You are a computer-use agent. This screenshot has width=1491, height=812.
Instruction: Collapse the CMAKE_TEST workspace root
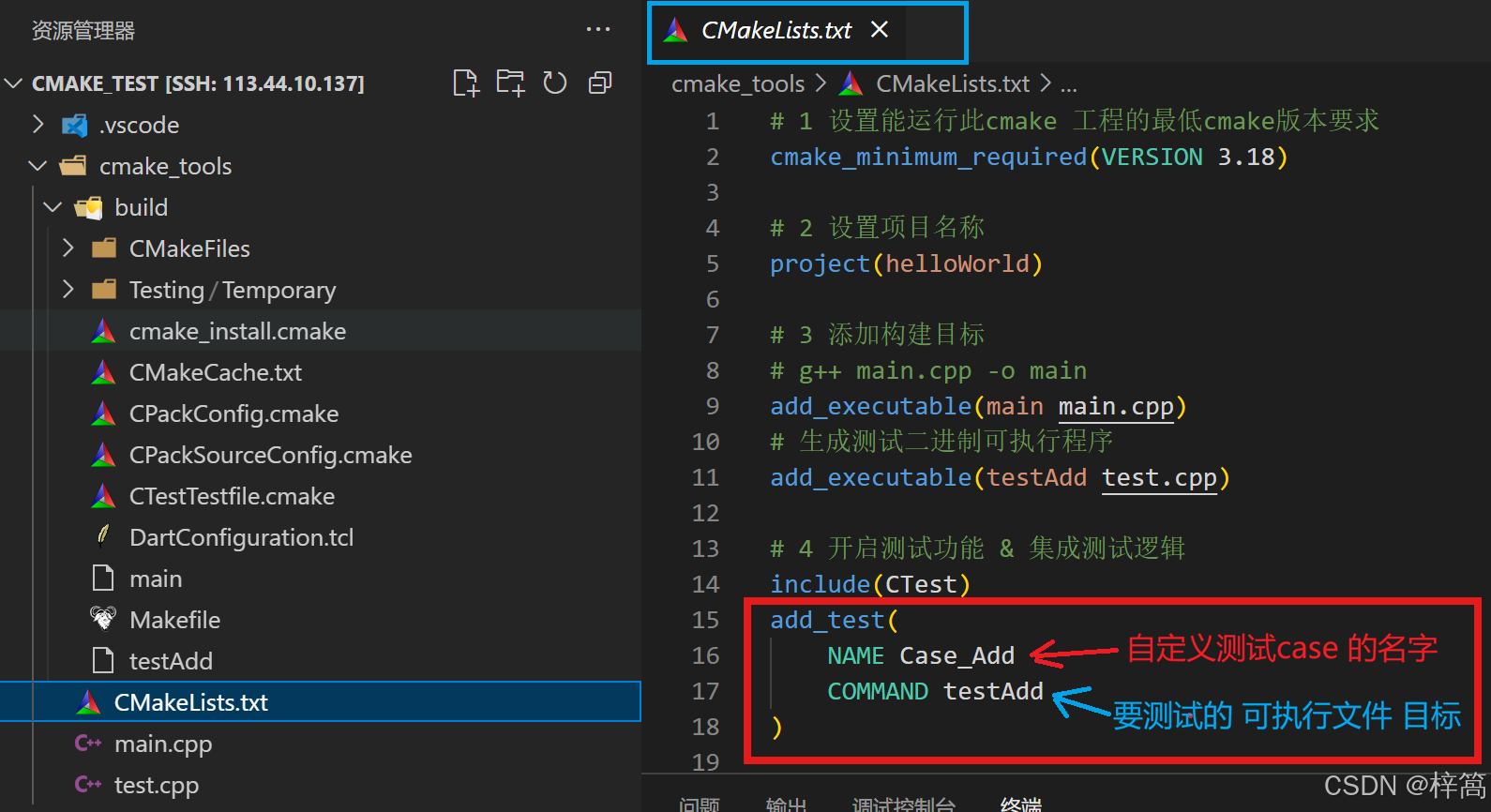(14, 83)
